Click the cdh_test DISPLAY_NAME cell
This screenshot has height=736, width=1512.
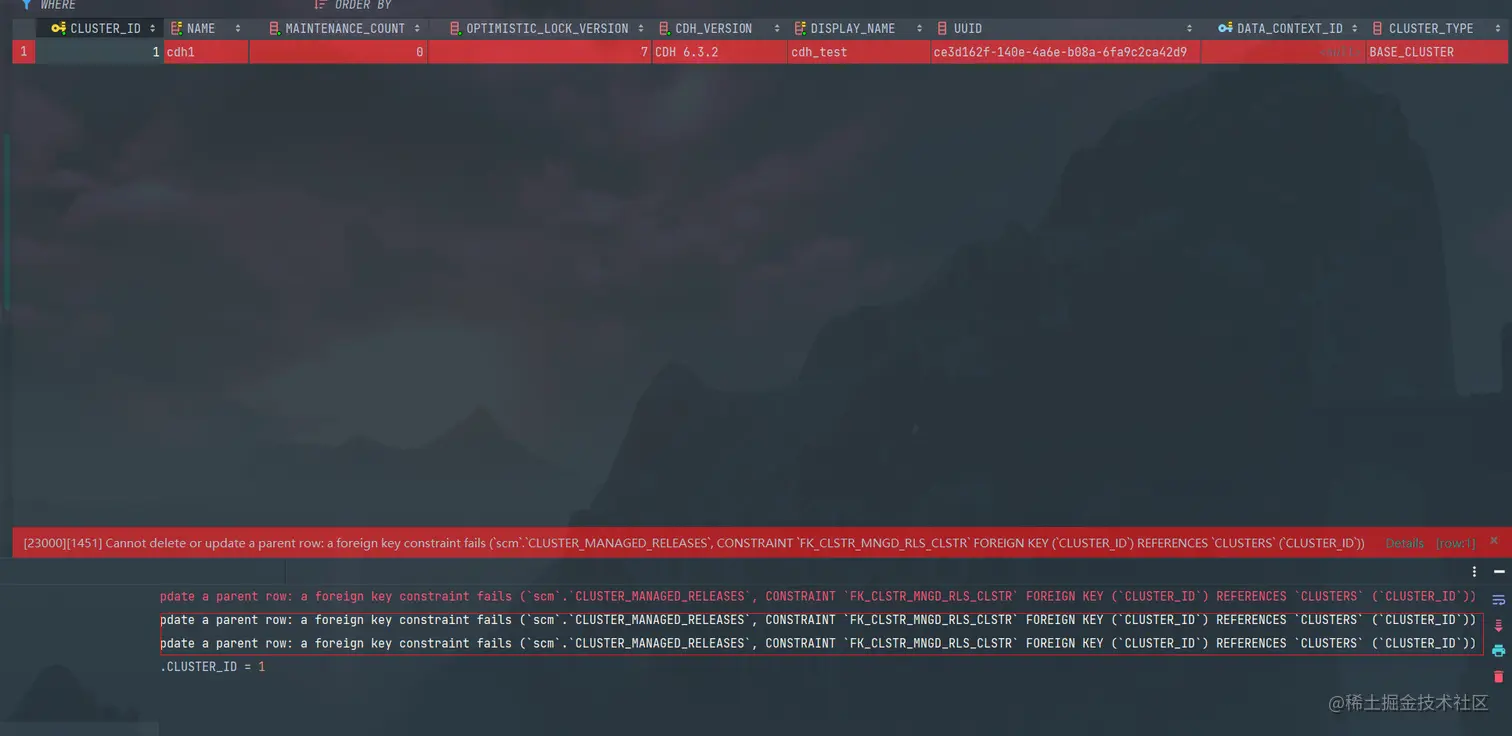coord(859,52)
